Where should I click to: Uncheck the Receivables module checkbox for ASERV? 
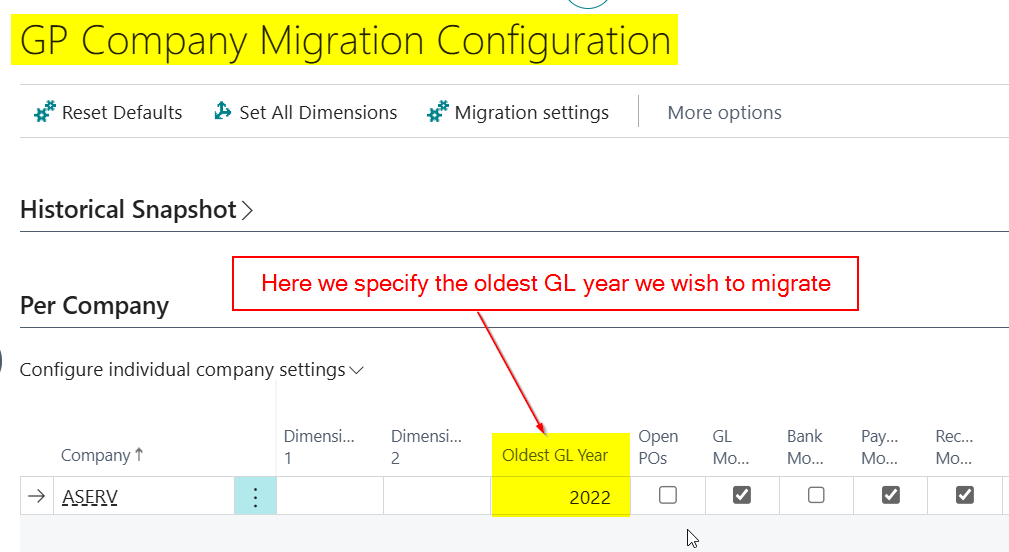pyautogui.click(x=964, y=495)
